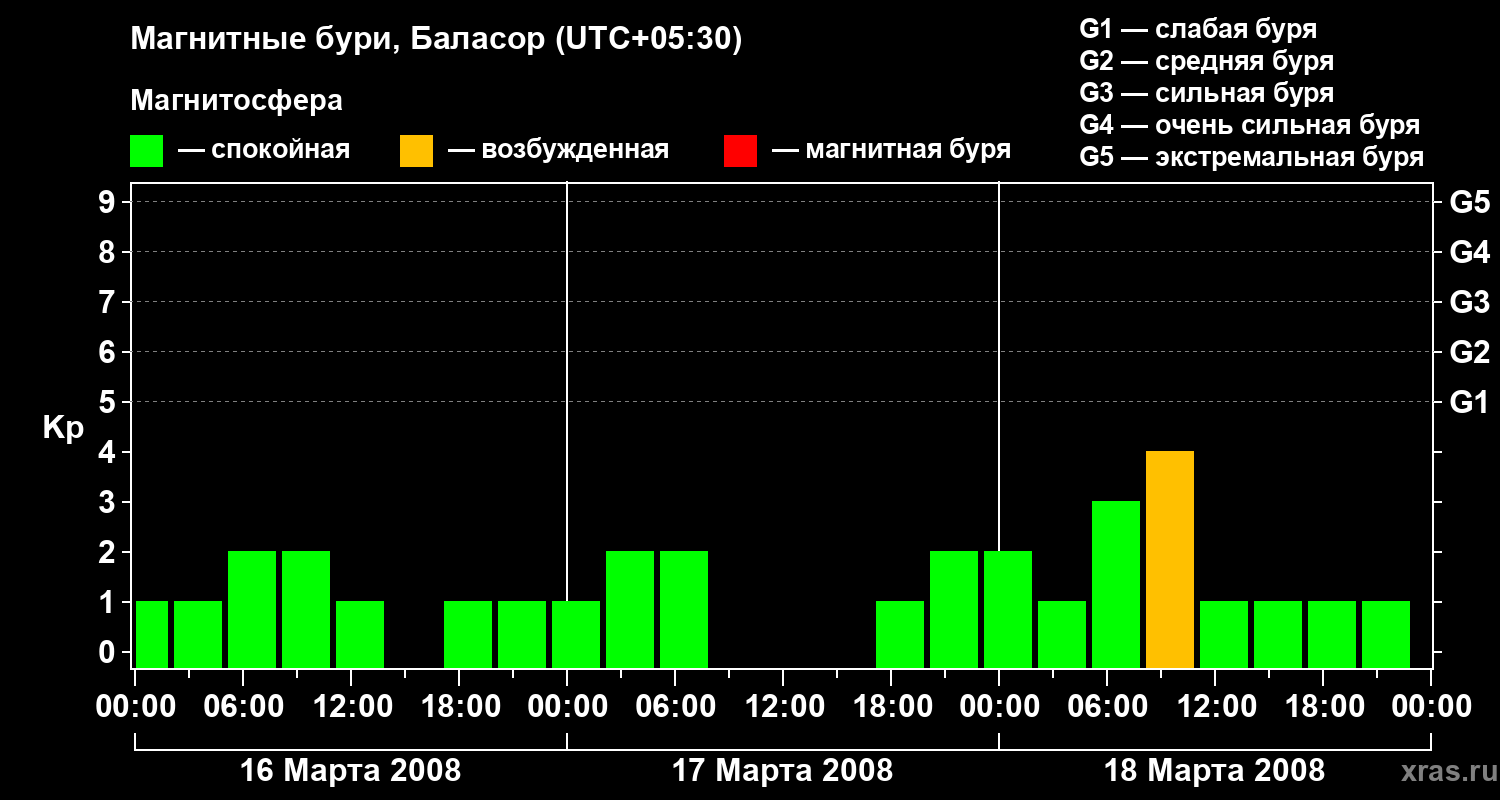
Task: Select the 21:00–24:00 bar on 17 Марта
Action: (x=954, y=610)
